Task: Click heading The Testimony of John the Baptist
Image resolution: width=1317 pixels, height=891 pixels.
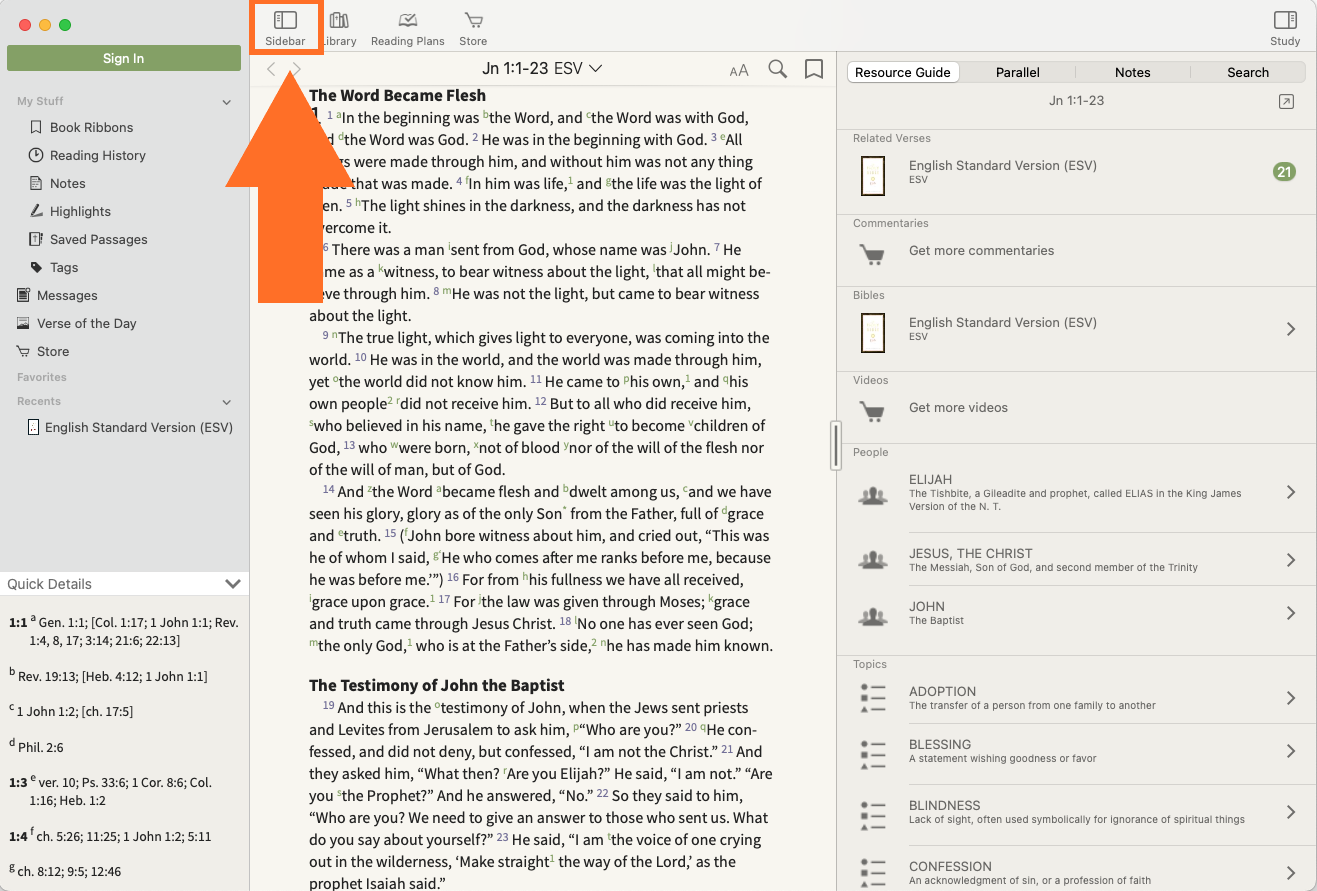Action: point(437,685)
